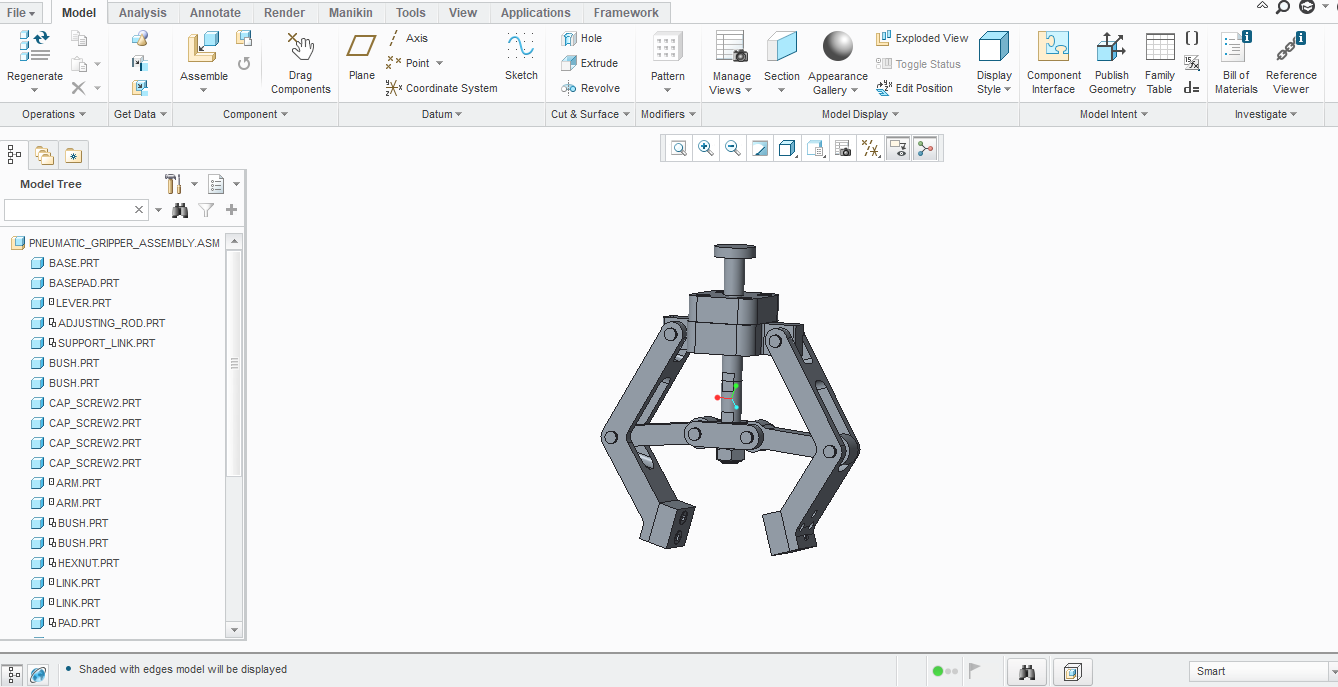Viewport: 1338px width, 687px height.
Task: Open the Manage Views dropdown
Action: click(731, 83)
